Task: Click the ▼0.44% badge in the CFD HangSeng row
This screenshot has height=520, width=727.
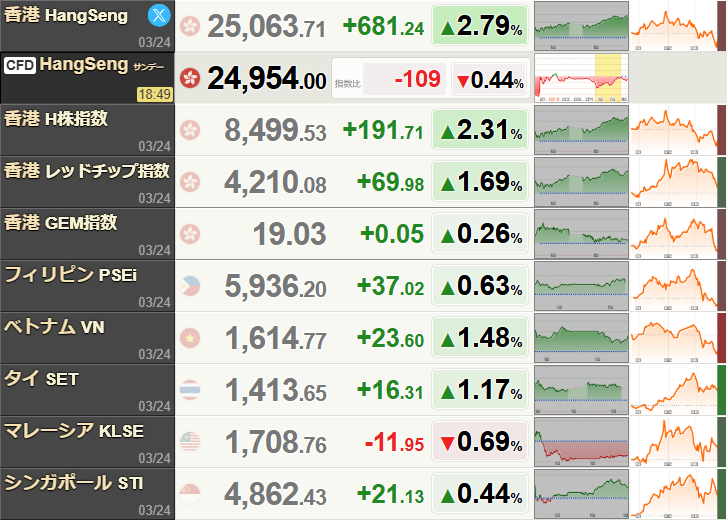Action: (x=490, y=80)
